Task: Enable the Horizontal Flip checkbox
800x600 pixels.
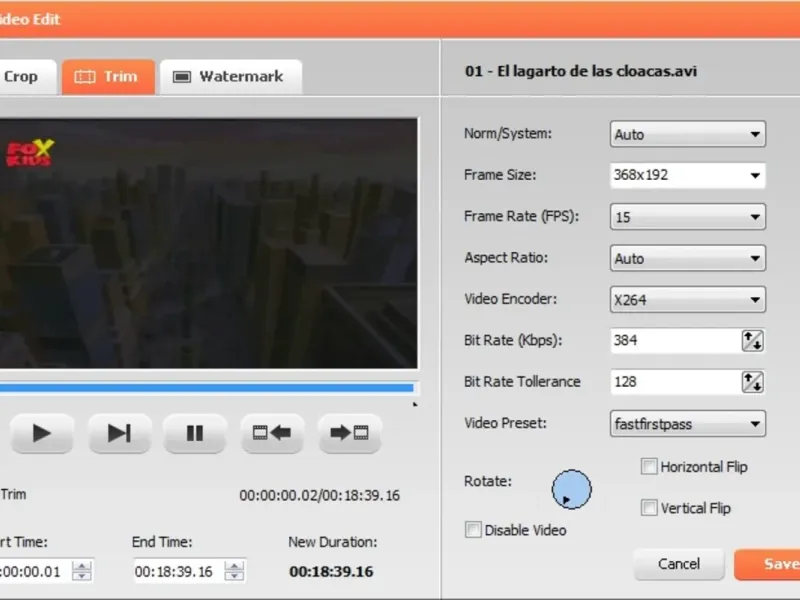Action: click(649, 466)
